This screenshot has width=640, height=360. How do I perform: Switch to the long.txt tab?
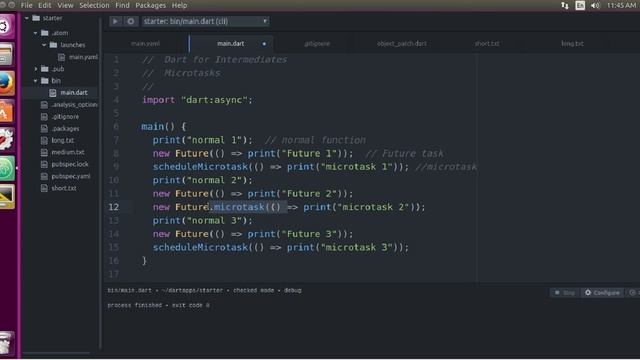[572, 44]
